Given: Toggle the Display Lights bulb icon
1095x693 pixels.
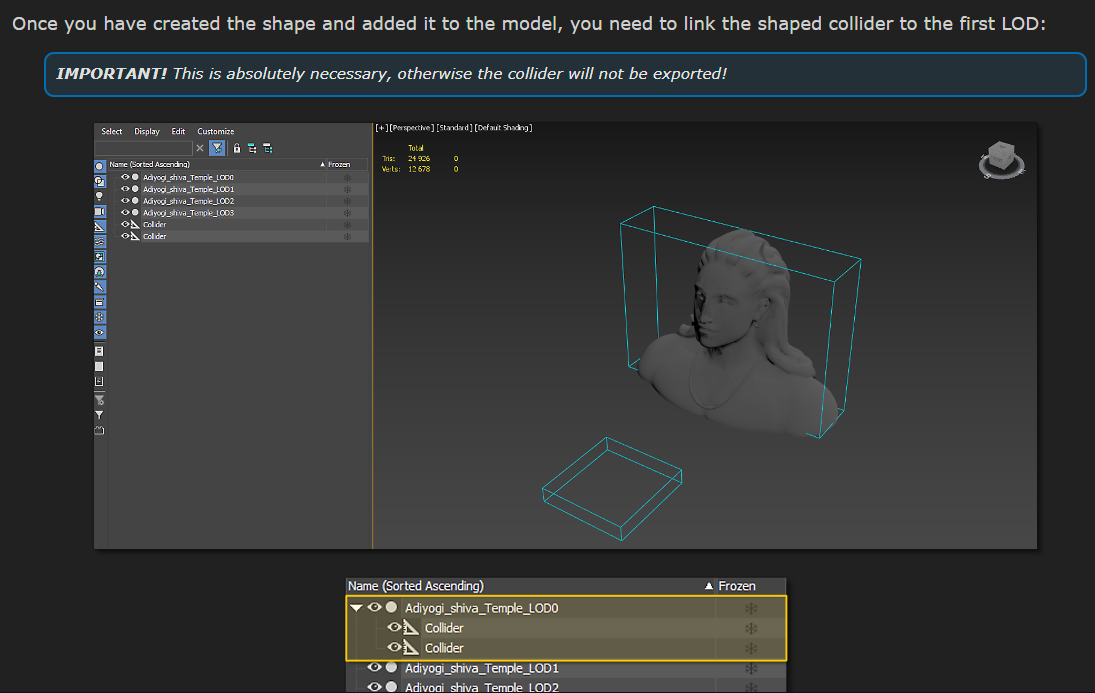Looking at the screenshot, I should click(99, 196).
